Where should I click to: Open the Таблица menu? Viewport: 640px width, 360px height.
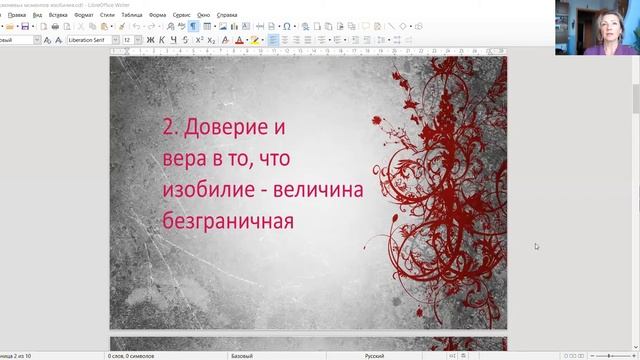[x=132, y=15]
